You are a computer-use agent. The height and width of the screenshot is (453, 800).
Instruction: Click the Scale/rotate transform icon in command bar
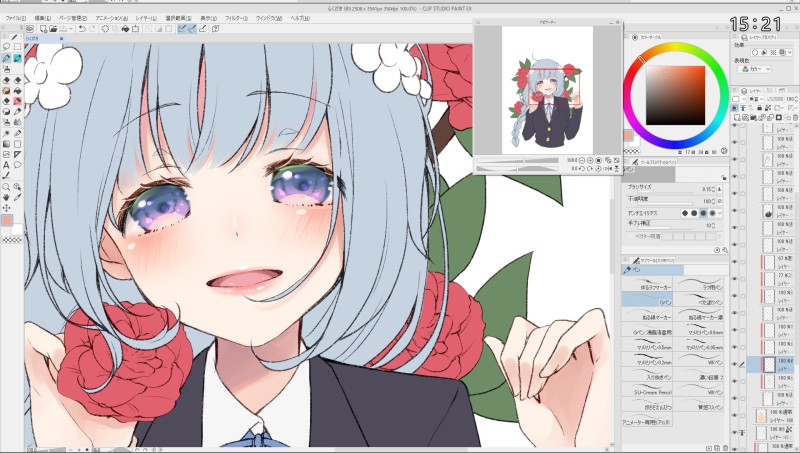coord(136,29)
